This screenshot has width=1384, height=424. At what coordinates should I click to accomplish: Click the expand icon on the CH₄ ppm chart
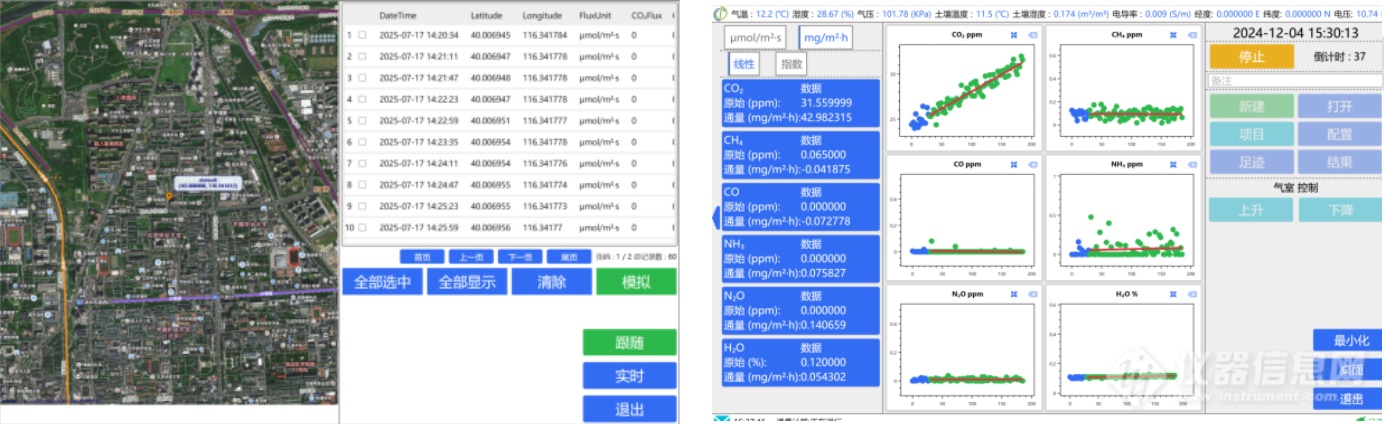pos(1174,34)
